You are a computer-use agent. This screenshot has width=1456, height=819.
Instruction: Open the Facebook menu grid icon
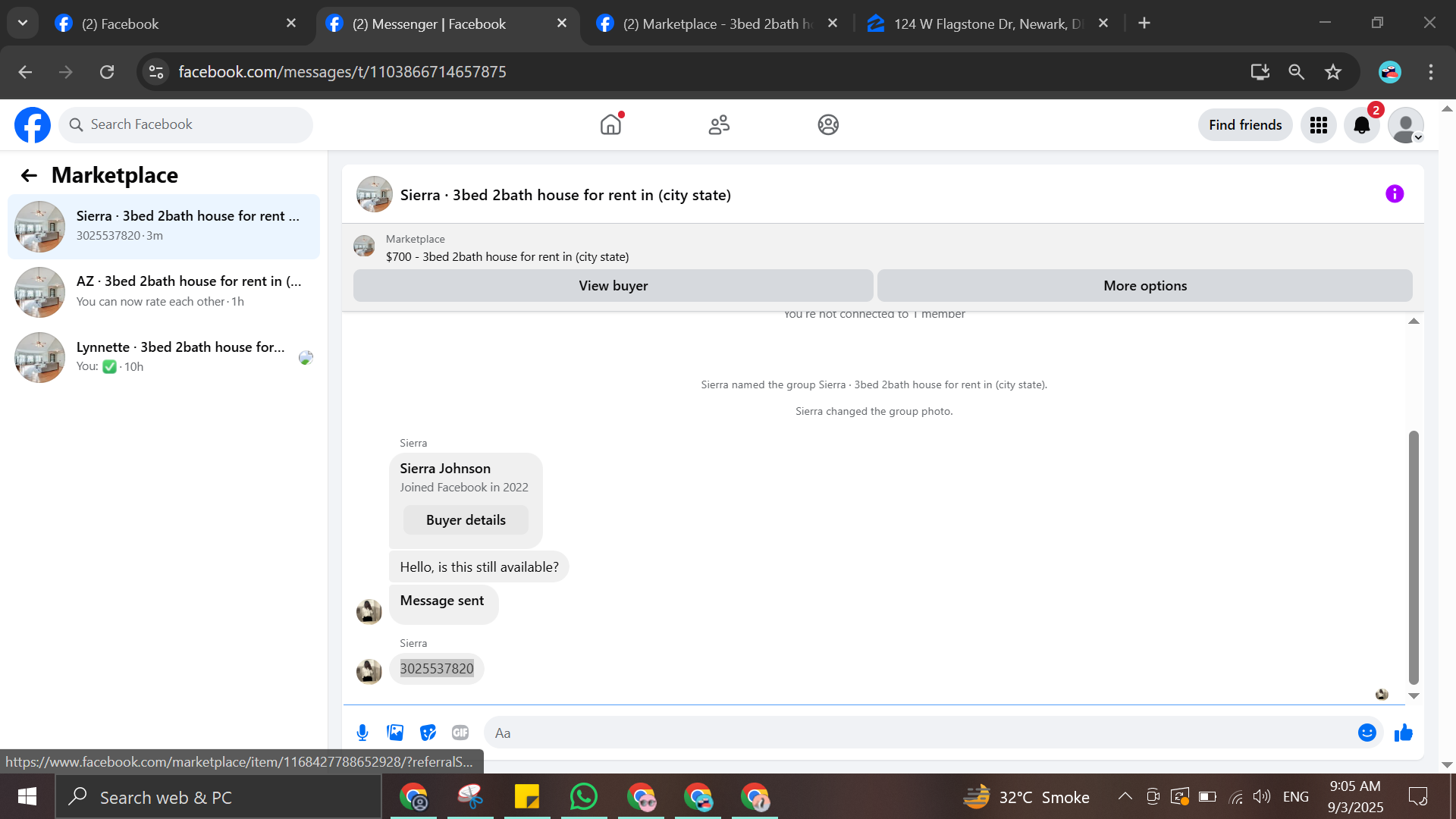pos(1319,125)
